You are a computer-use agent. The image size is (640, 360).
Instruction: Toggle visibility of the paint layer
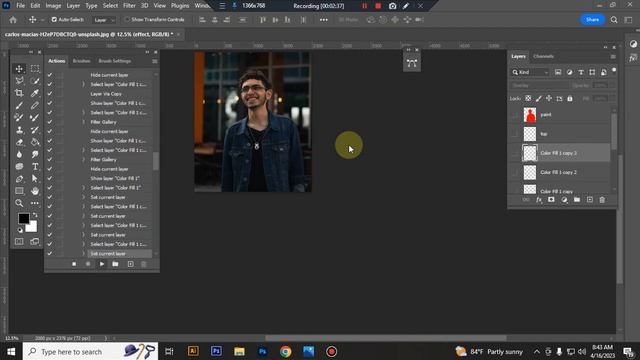click(x=515, y=115)
